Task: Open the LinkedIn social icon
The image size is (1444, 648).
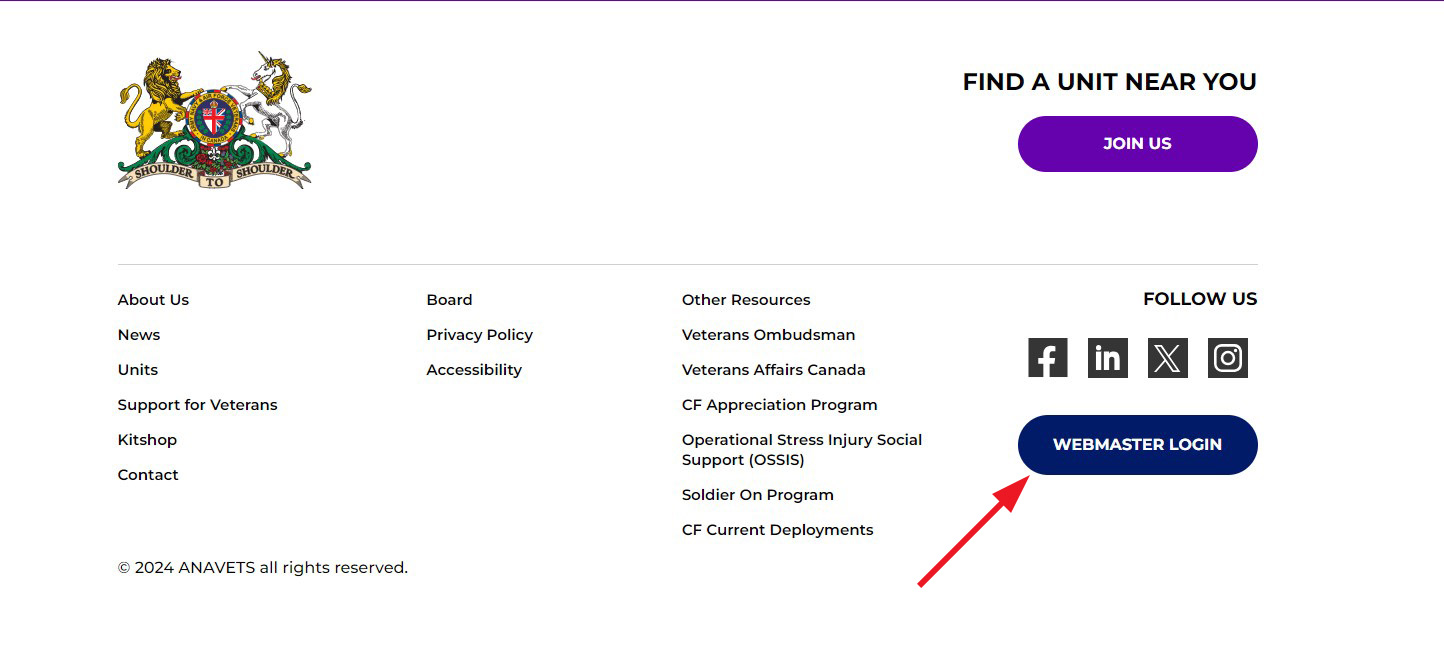Action: (1107, 358)
